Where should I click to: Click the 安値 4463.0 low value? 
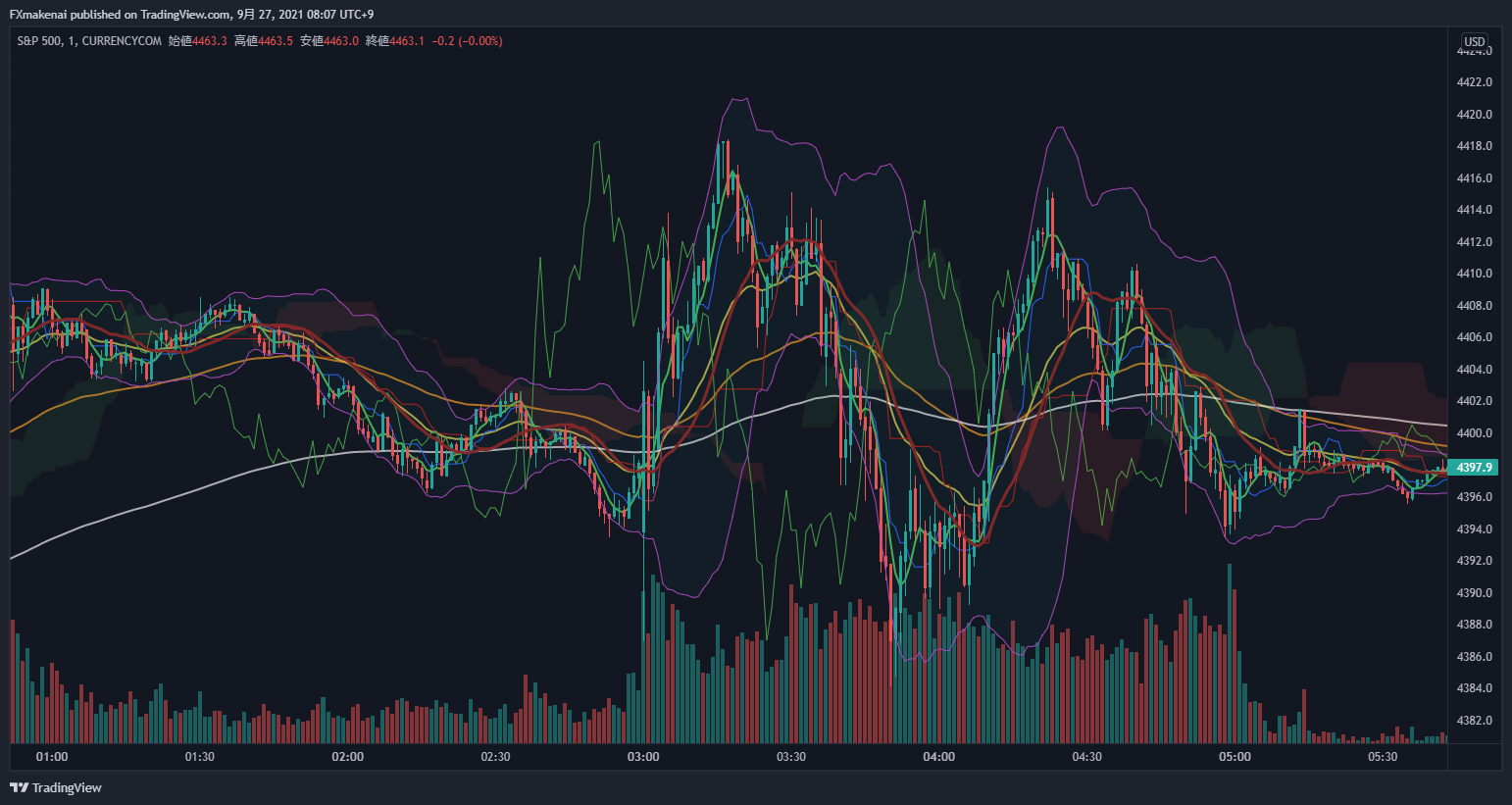329,41
